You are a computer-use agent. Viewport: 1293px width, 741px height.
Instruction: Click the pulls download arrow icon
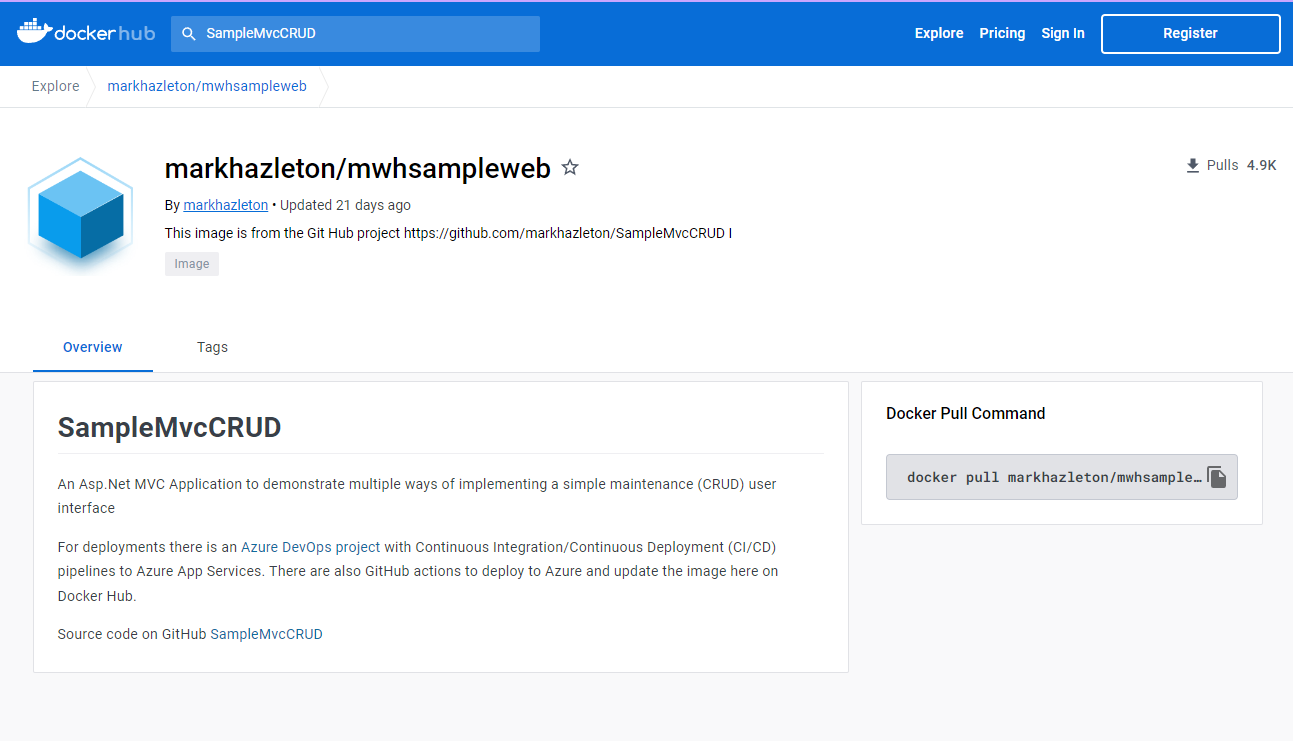click(1191, 165)
